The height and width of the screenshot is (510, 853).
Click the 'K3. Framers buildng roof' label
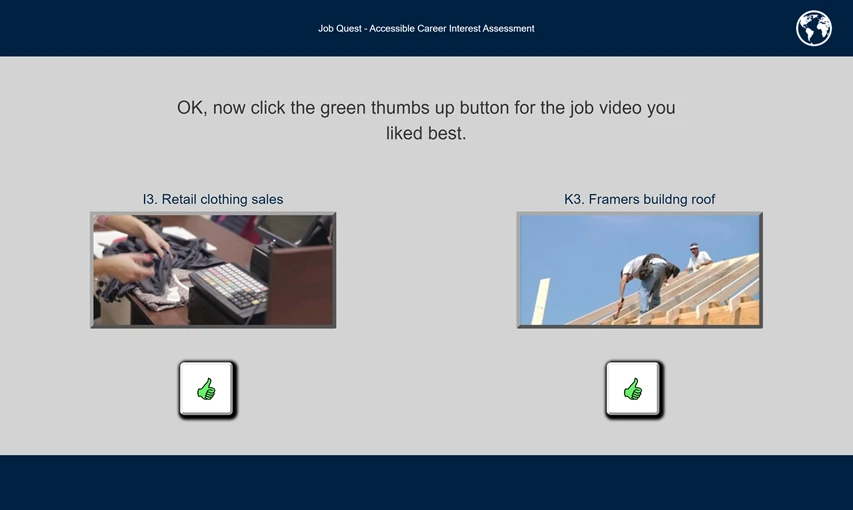tap(639, 199)
